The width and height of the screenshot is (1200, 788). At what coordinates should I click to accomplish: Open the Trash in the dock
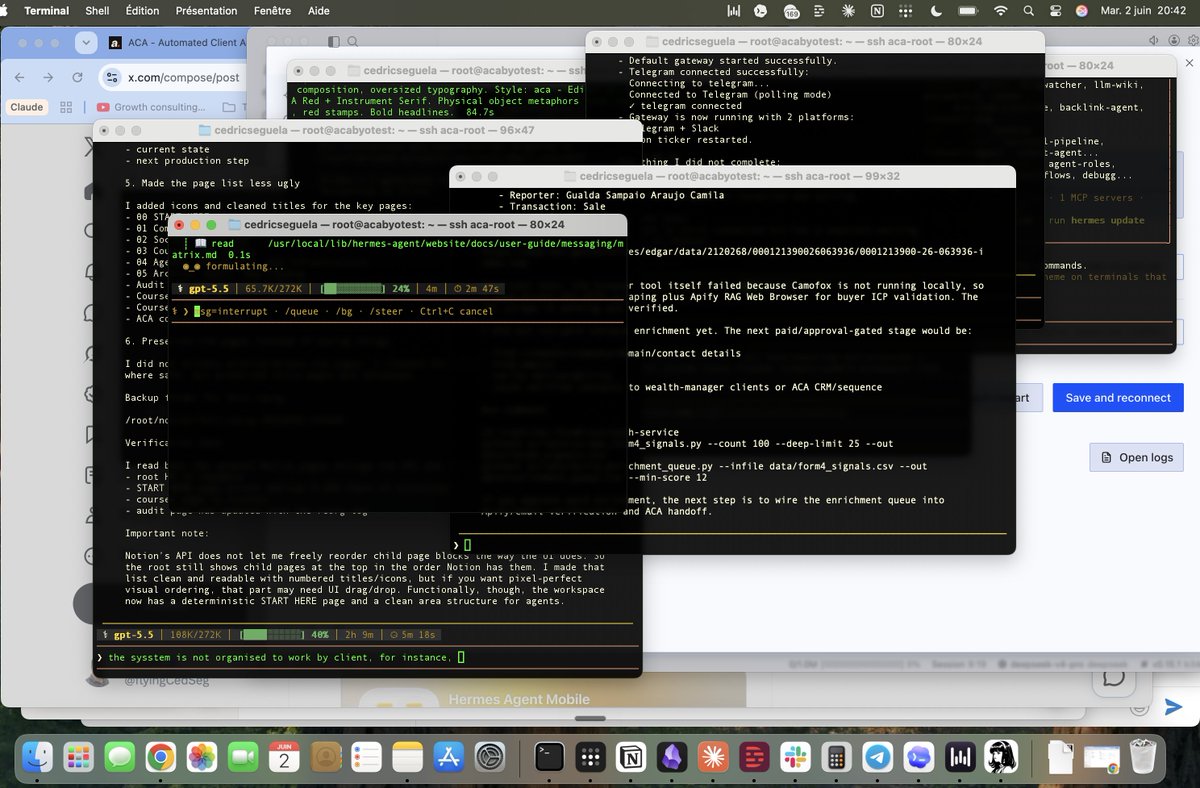(x=1143, y=759)
